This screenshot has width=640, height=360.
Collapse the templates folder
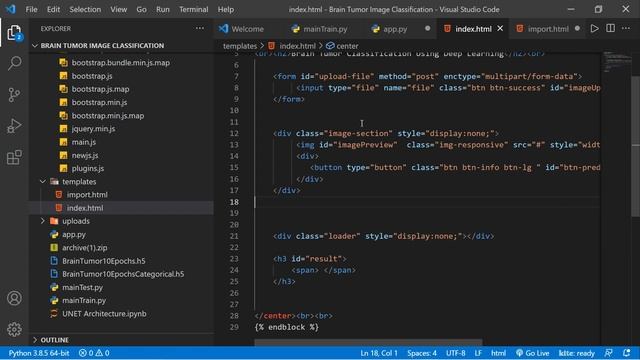[79, 181]
